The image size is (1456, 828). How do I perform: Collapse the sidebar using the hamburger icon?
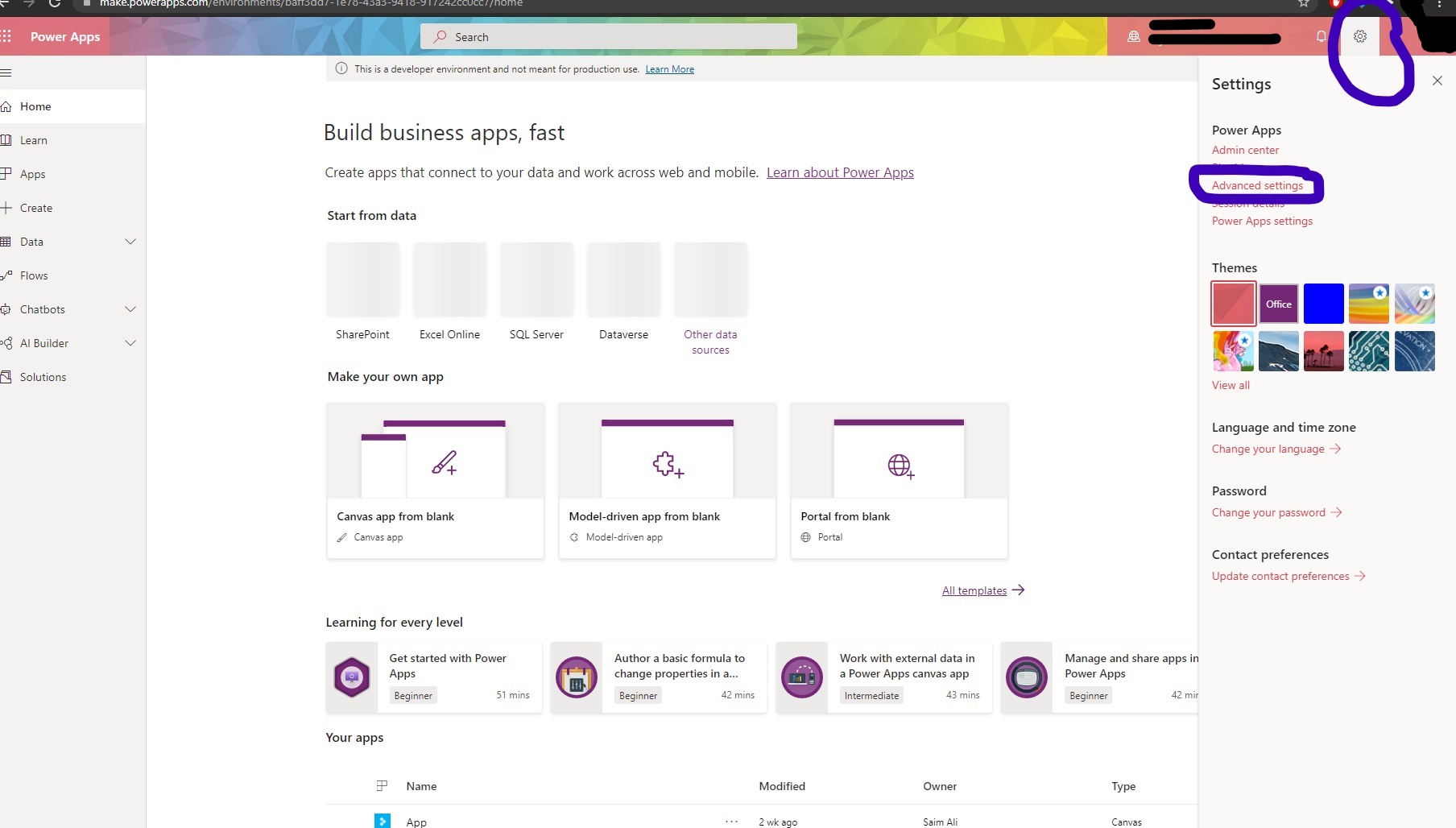[6, 72]
